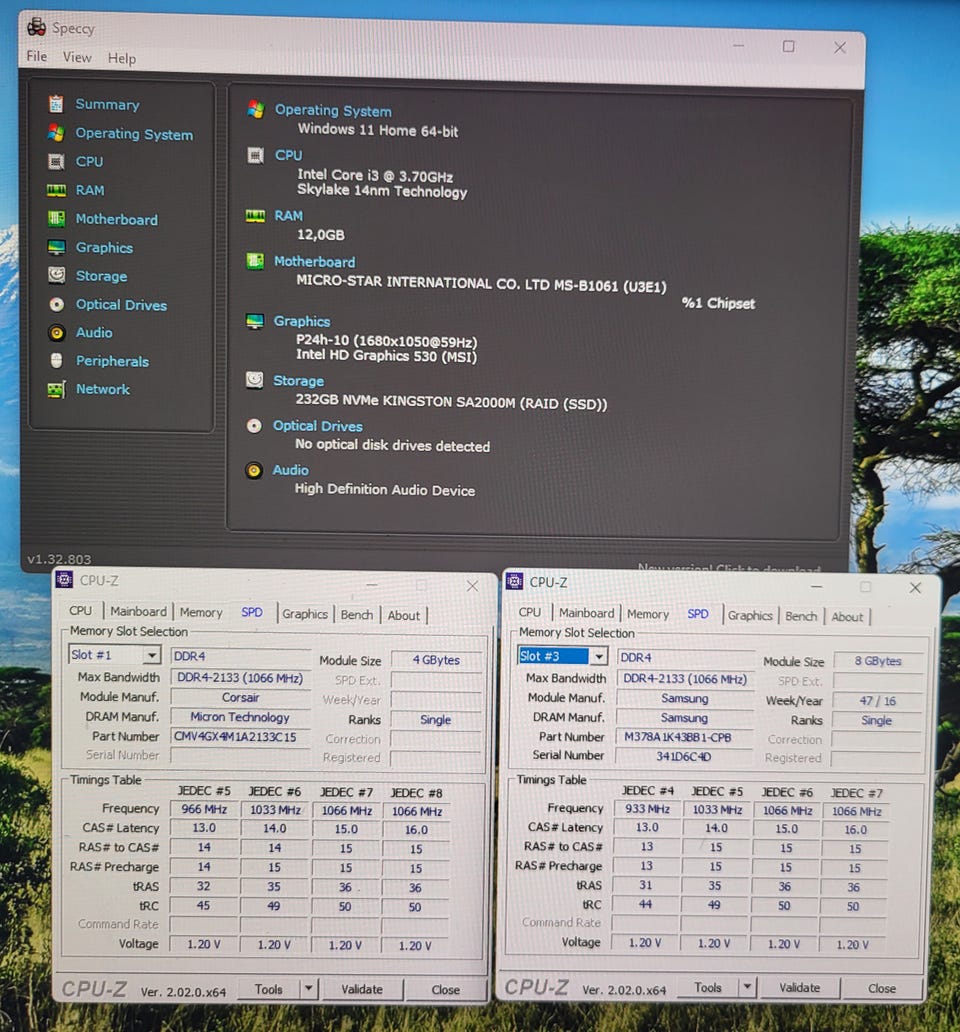Open the About tab in right CPU-Z
Image resolution: width=960 pixels, height=1032 pixels.
click(847, 617)
